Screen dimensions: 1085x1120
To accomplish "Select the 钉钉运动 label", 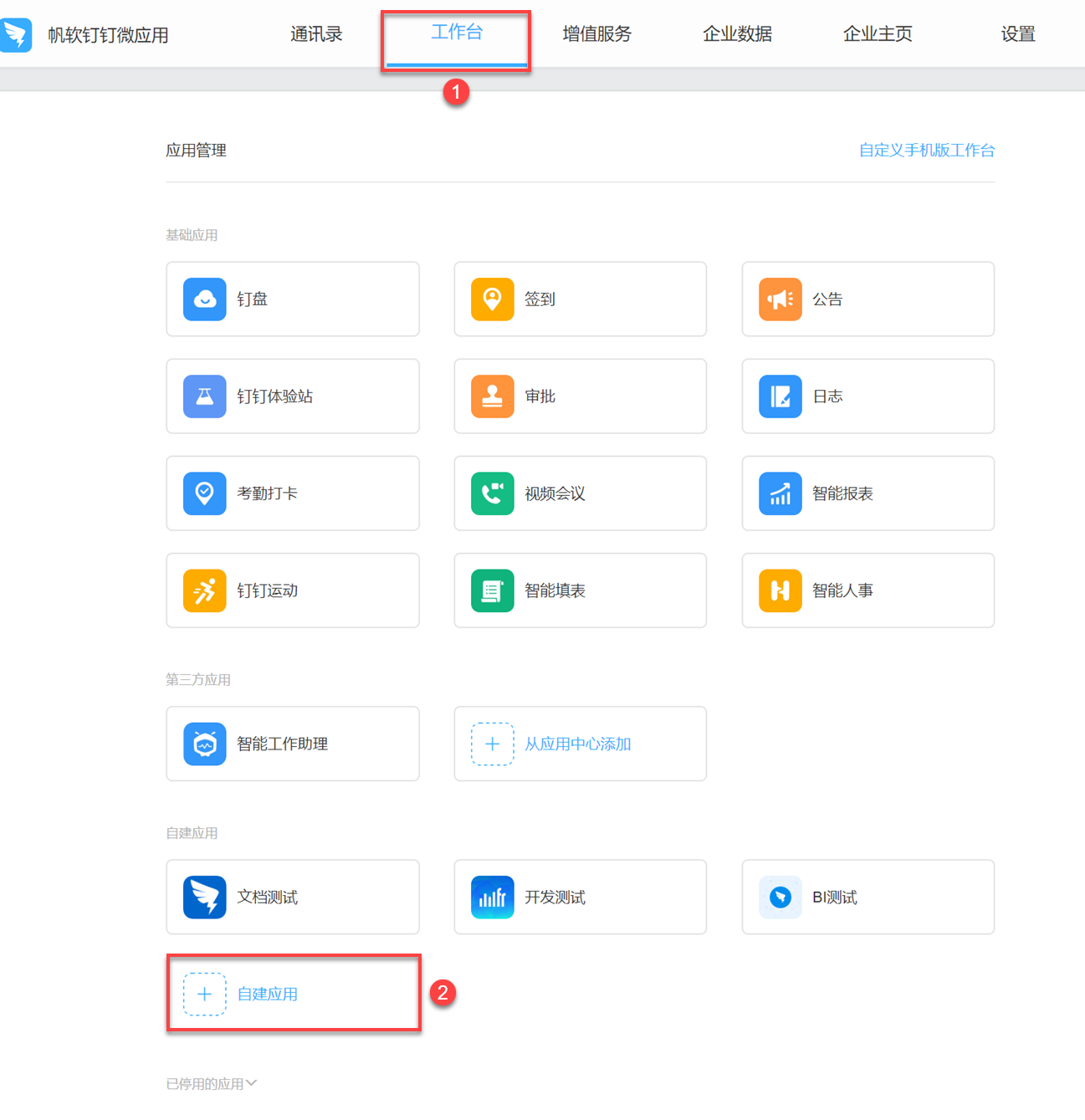I will pyautogui.click(x=268, y=591).
